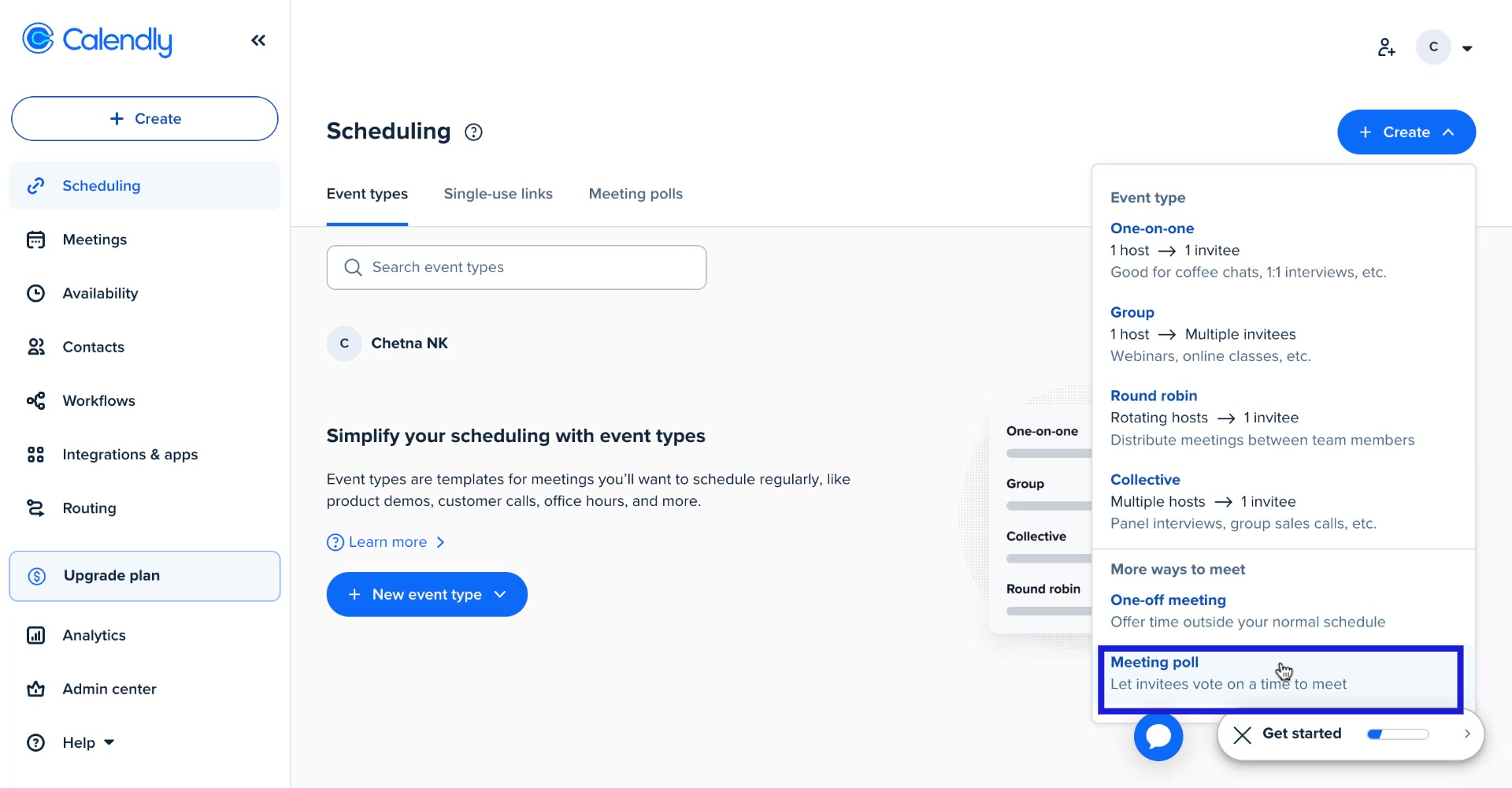This screenshot has height=788, width=1512.
Task: Collapse the blue Create dropdown button
Action: (x=1406, y=132)
